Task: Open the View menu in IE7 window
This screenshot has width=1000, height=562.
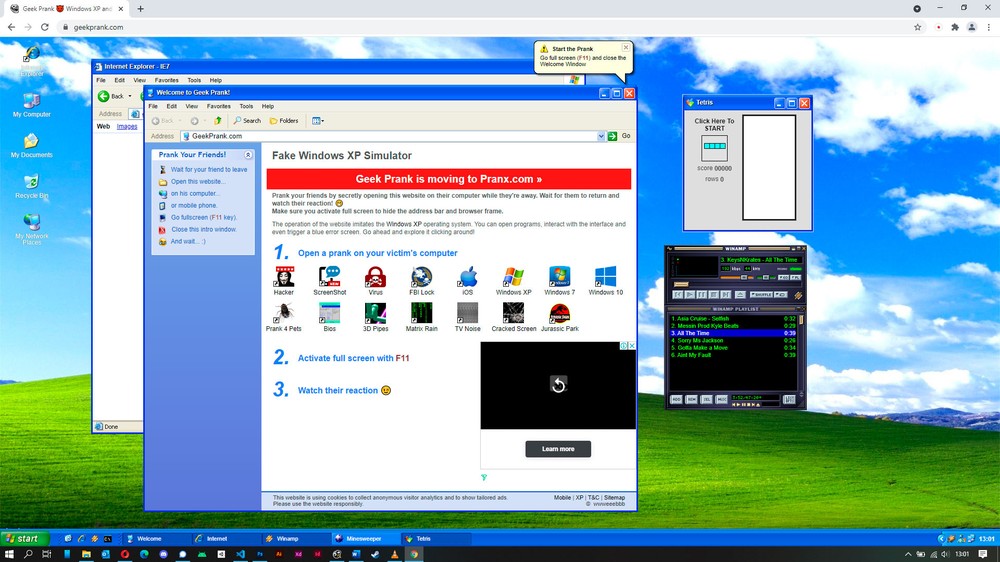Action: (139, 80)
